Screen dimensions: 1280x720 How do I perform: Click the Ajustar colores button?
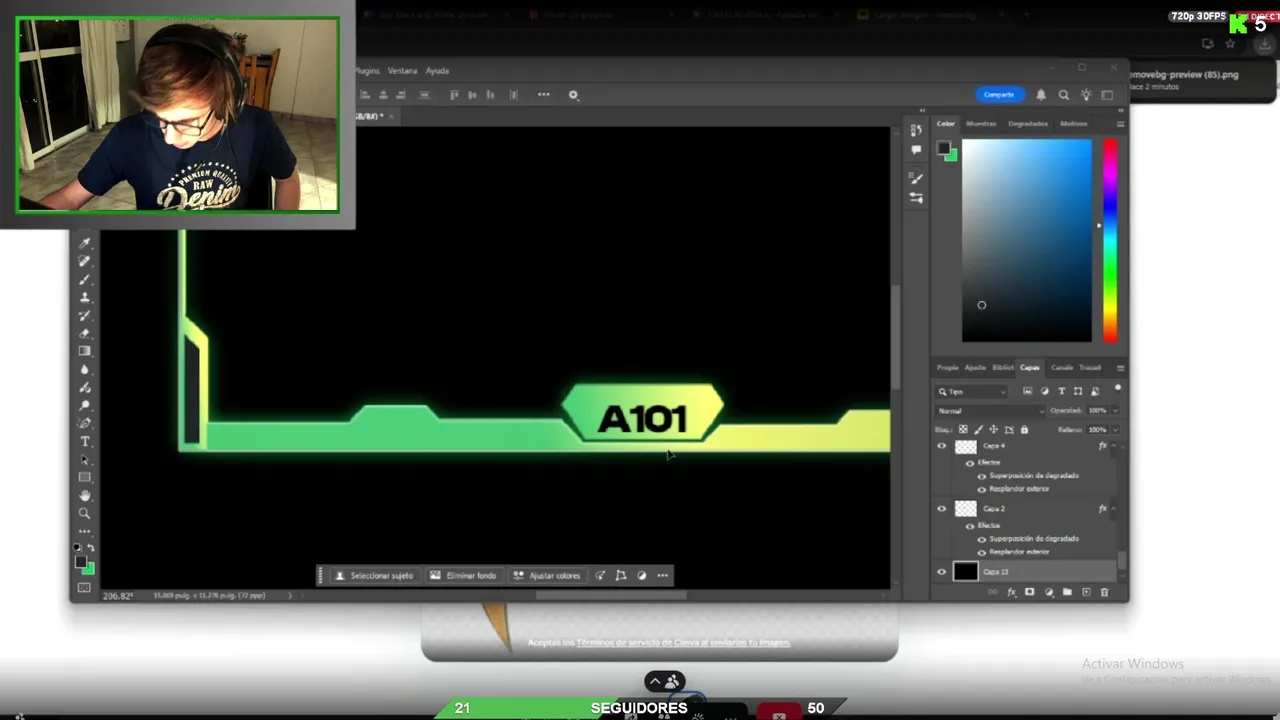click(546, 576)
